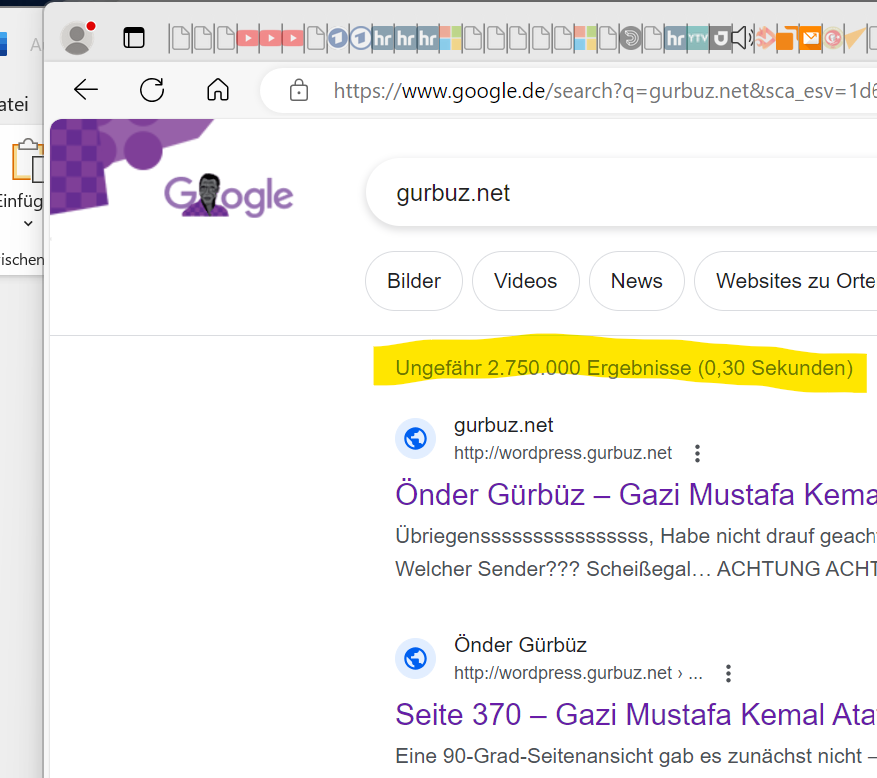Open the 'Önder Gürbüz – Gazi Mustafa Kema' link
The height and width of the screenshot is (778, 877).
(x=636, y=494)
